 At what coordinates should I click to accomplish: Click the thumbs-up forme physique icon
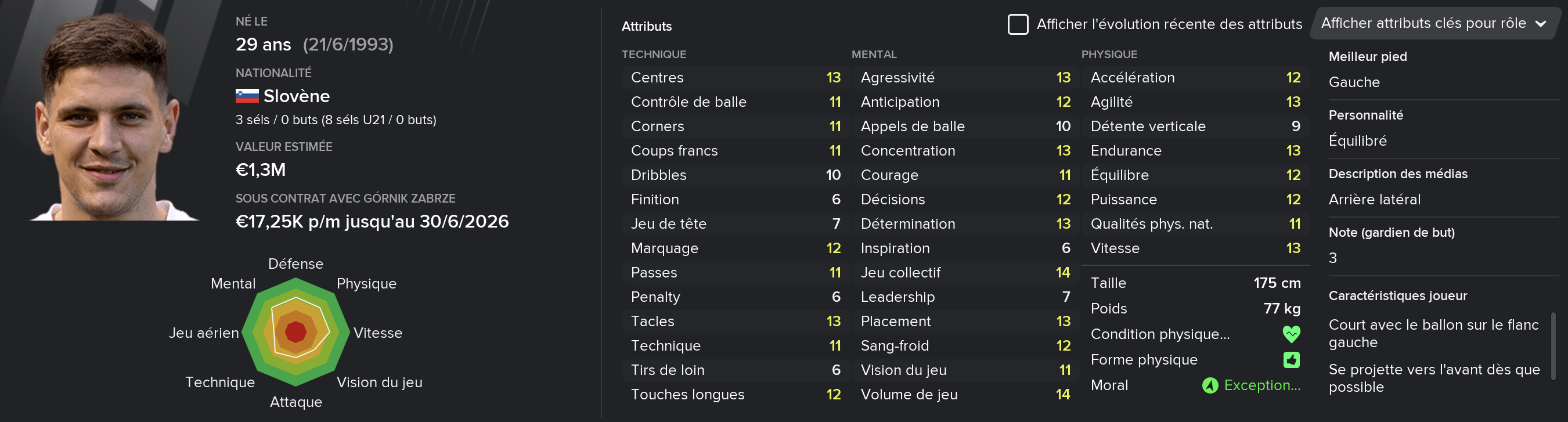click(x=1291, y=360)
